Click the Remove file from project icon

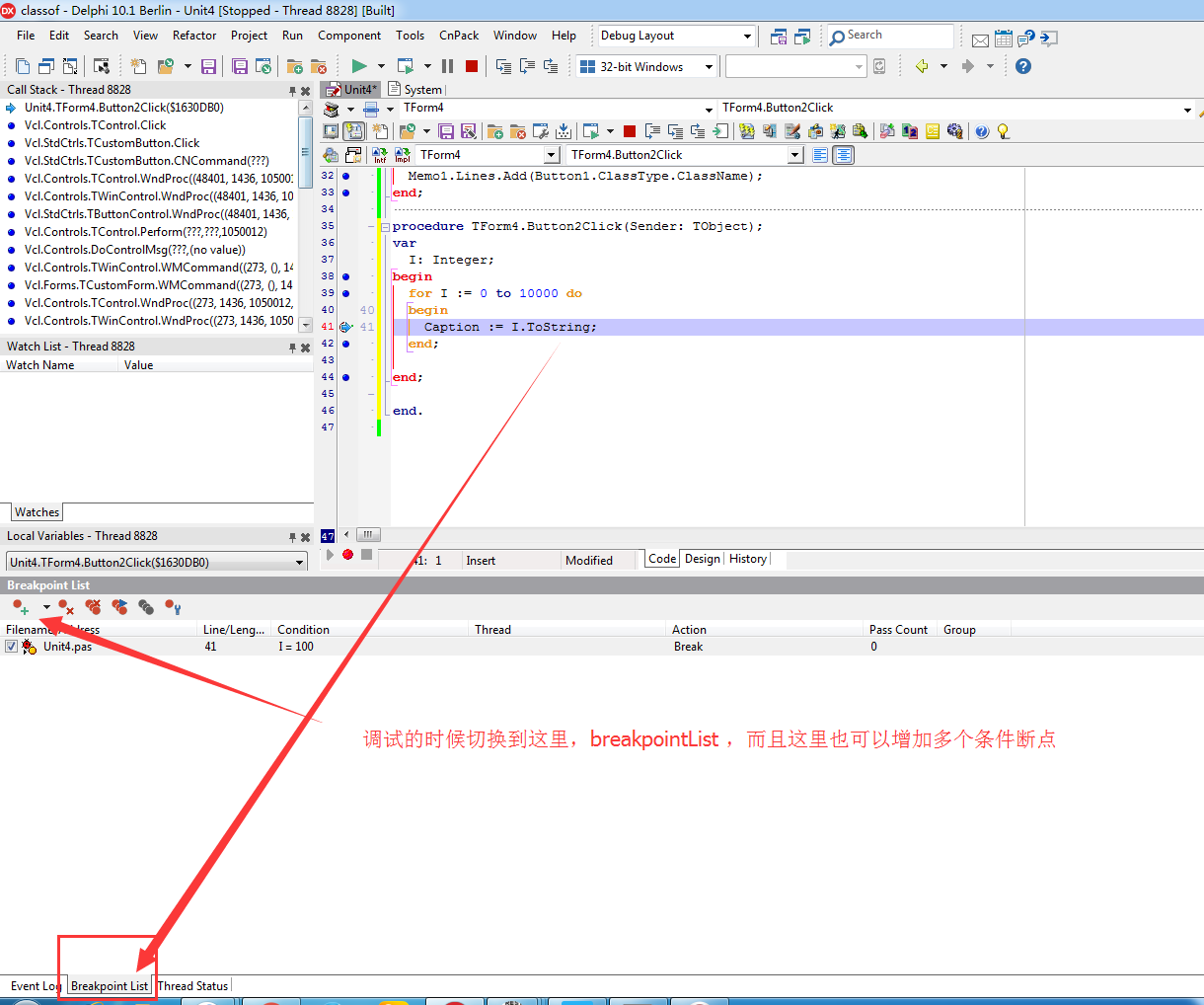[318, 66]
